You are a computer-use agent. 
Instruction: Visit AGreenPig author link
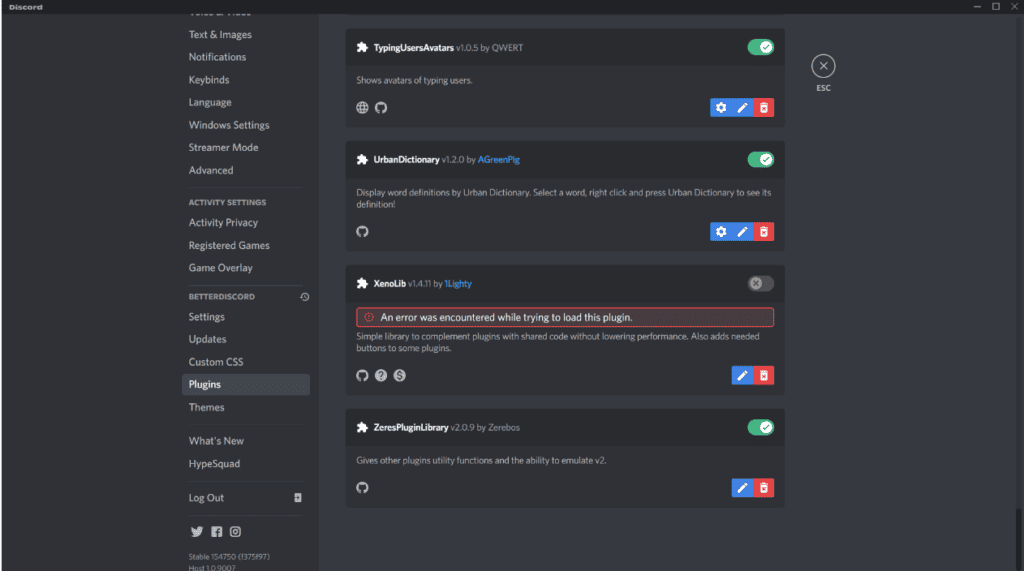[499, 159]
